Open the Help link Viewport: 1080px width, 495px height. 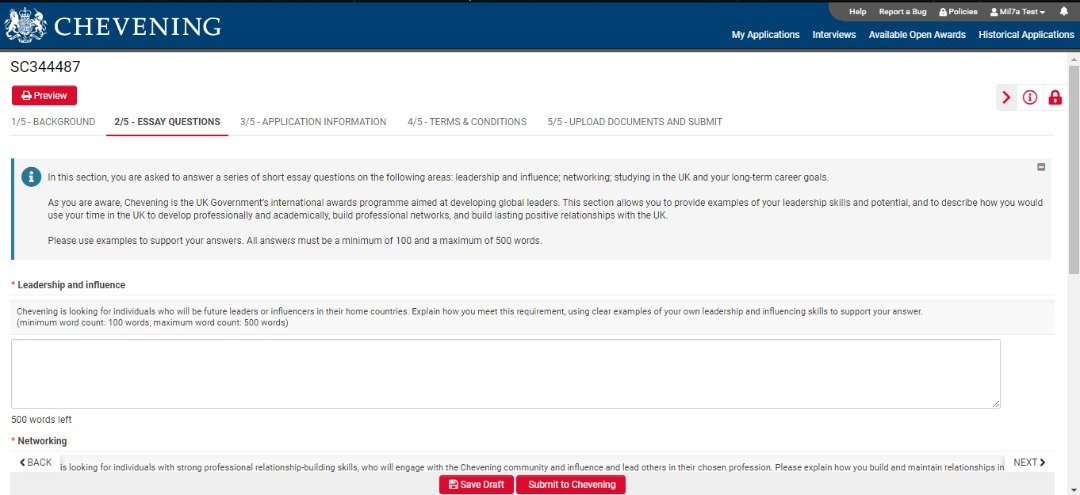(858, 12)
